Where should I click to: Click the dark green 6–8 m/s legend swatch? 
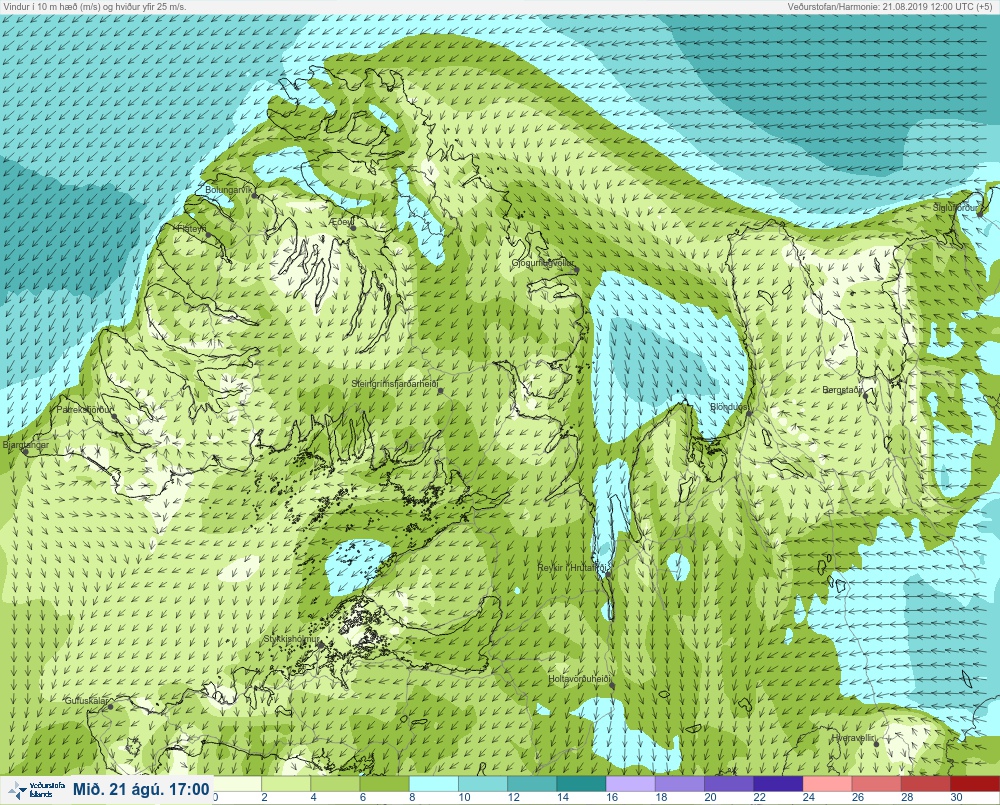coord(384,783)
